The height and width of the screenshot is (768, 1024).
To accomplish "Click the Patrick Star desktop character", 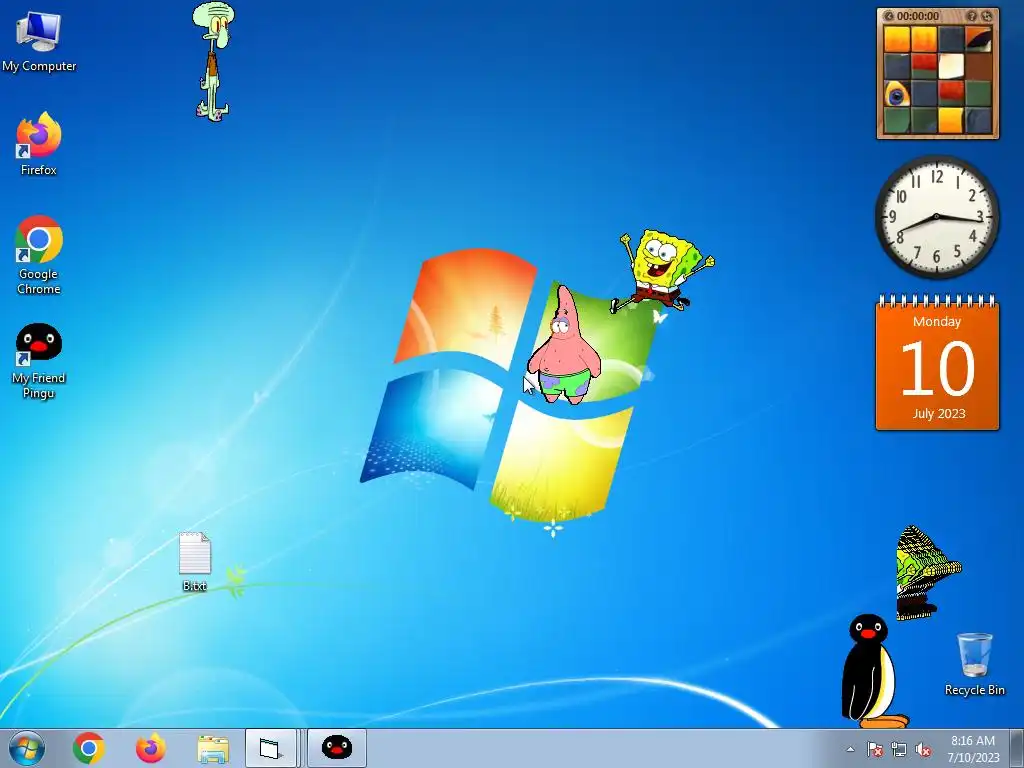I will (564, 344).
